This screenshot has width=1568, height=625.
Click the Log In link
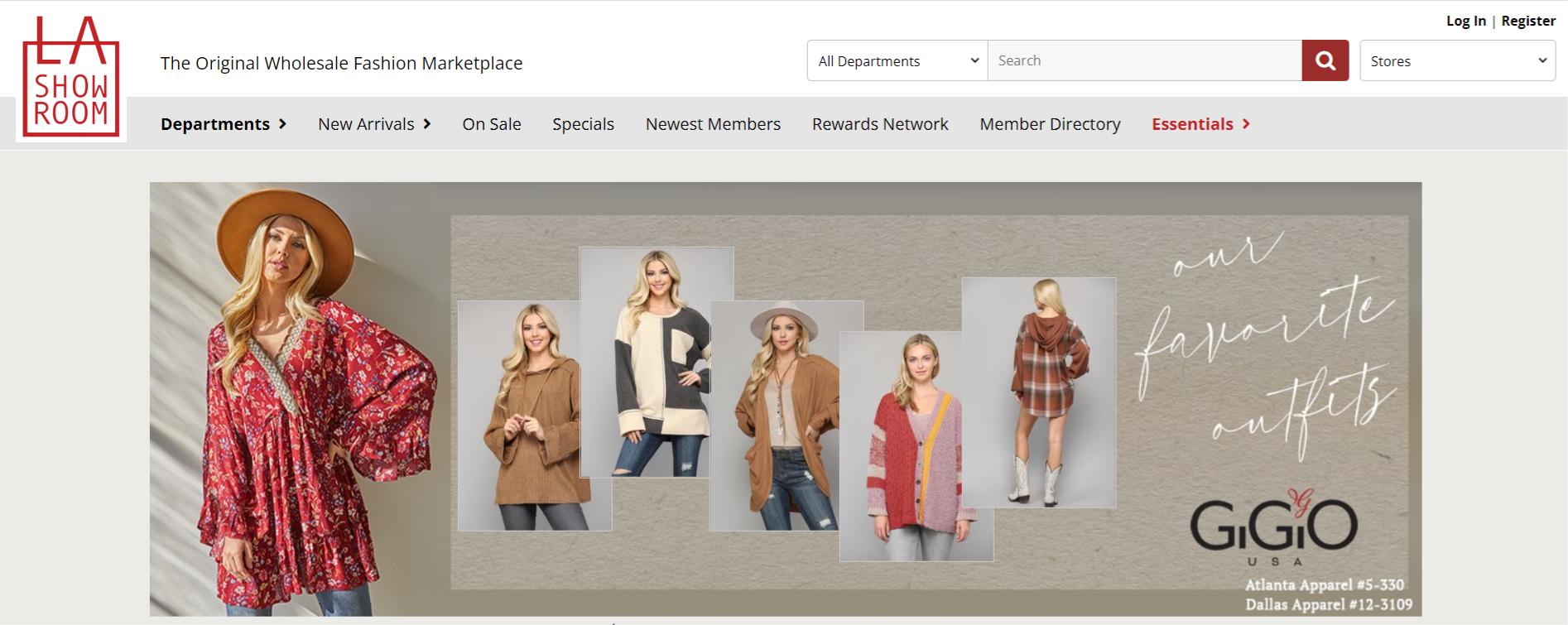[x=1465, y=21]
